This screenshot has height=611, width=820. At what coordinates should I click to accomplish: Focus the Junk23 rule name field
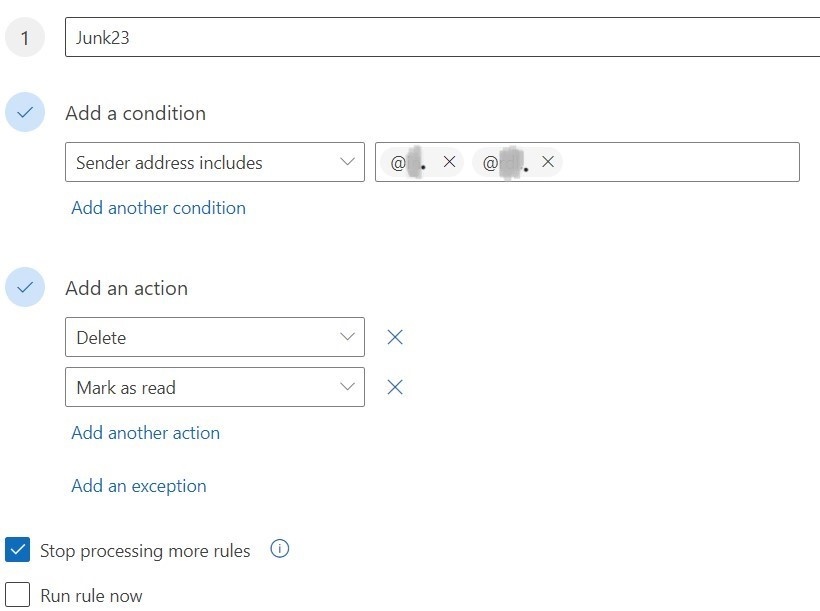point(442,37)
